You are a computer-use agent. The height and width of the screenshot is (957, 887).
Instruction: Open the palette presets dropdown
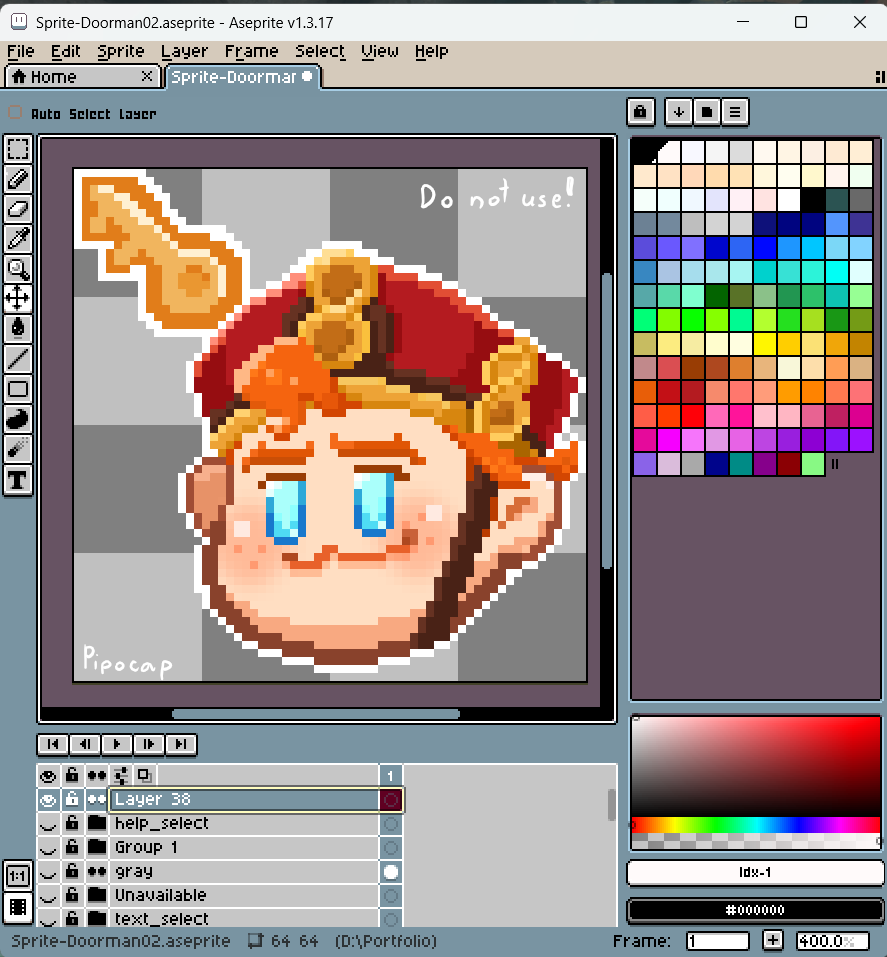pyautogui.click(x=706, y=112)
